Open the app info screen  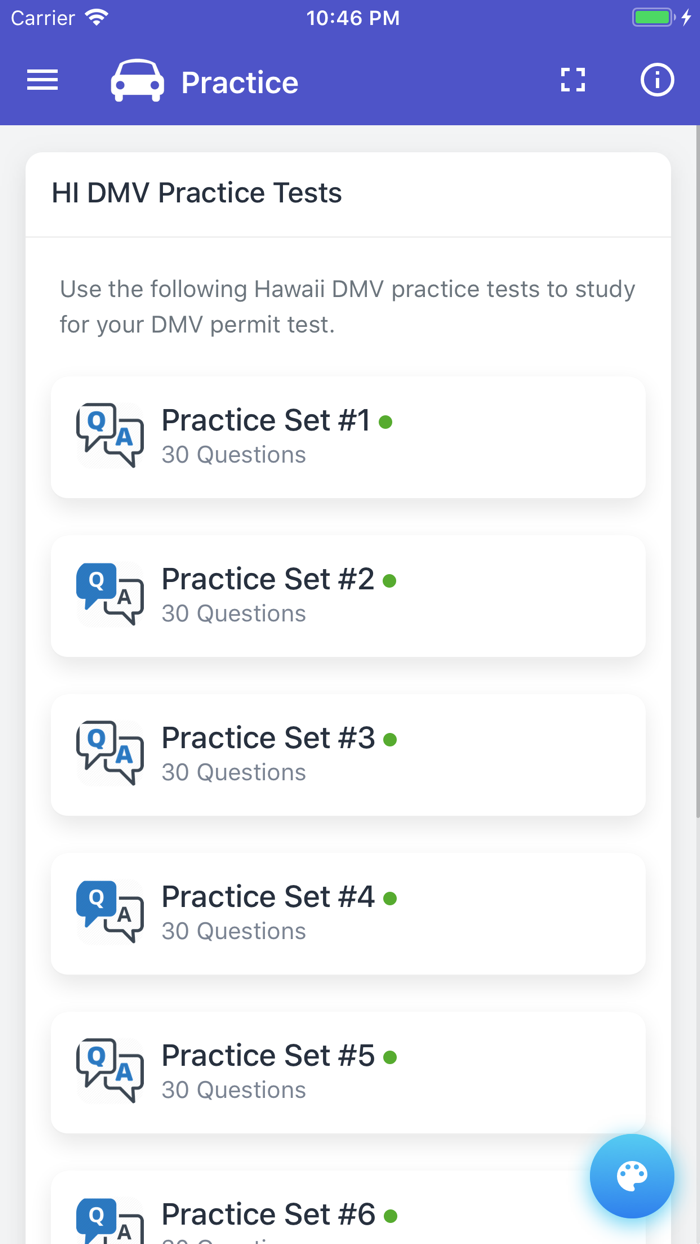point(657,80)
